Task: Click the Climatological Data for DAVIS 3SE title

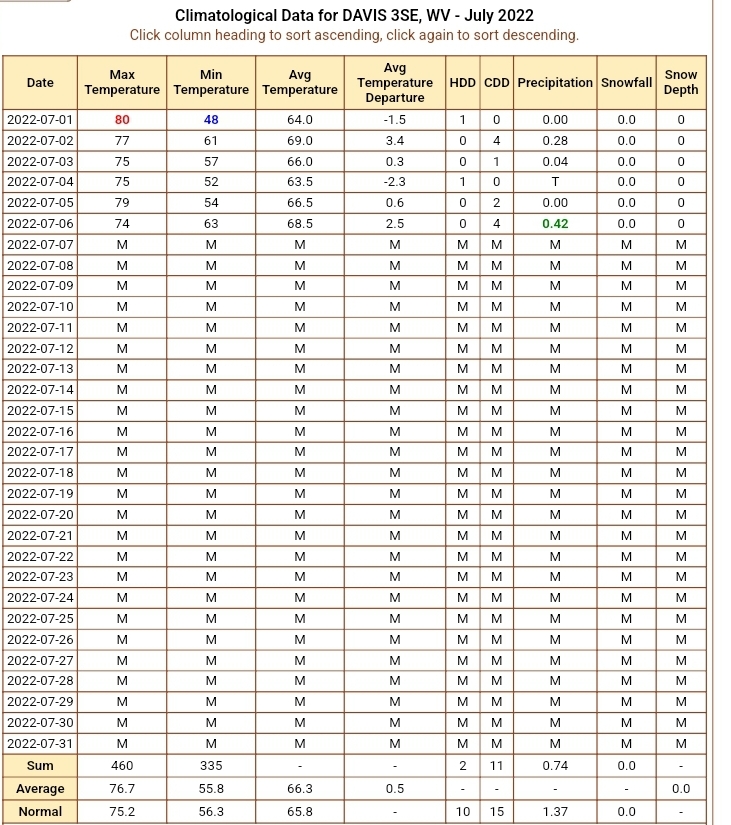Action: 354,16
